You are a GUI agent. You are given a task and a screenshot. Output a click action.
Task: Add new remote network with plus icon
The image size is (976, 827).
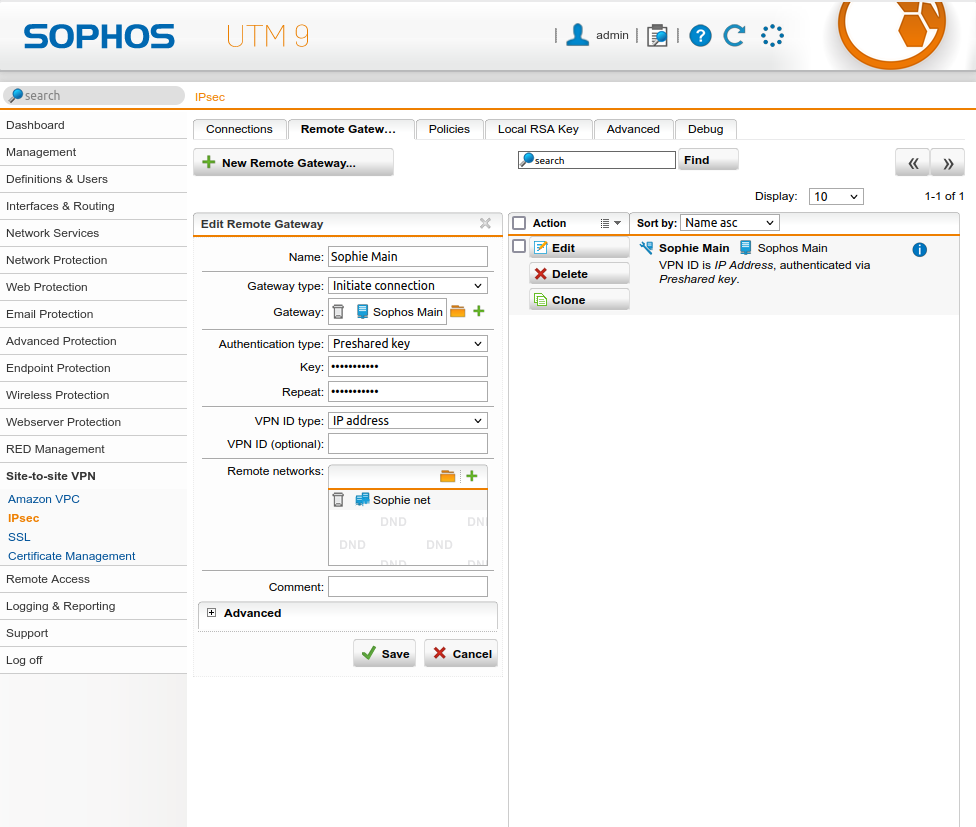click(472, 476)
